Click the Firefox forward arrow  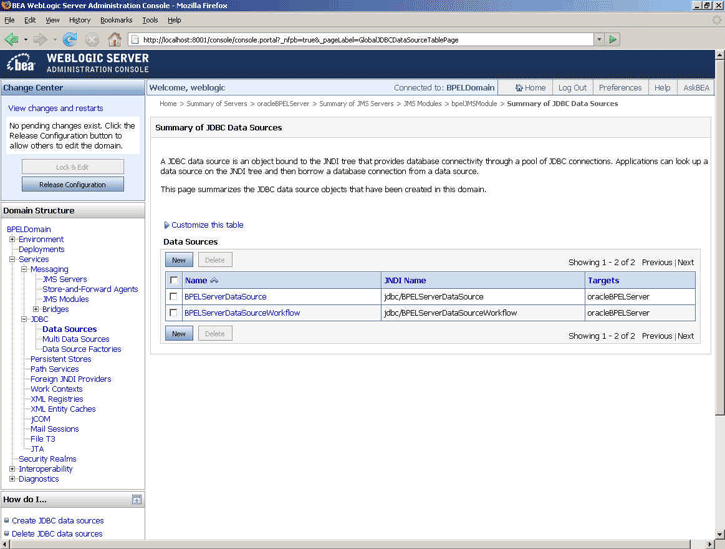coord(40,40)
